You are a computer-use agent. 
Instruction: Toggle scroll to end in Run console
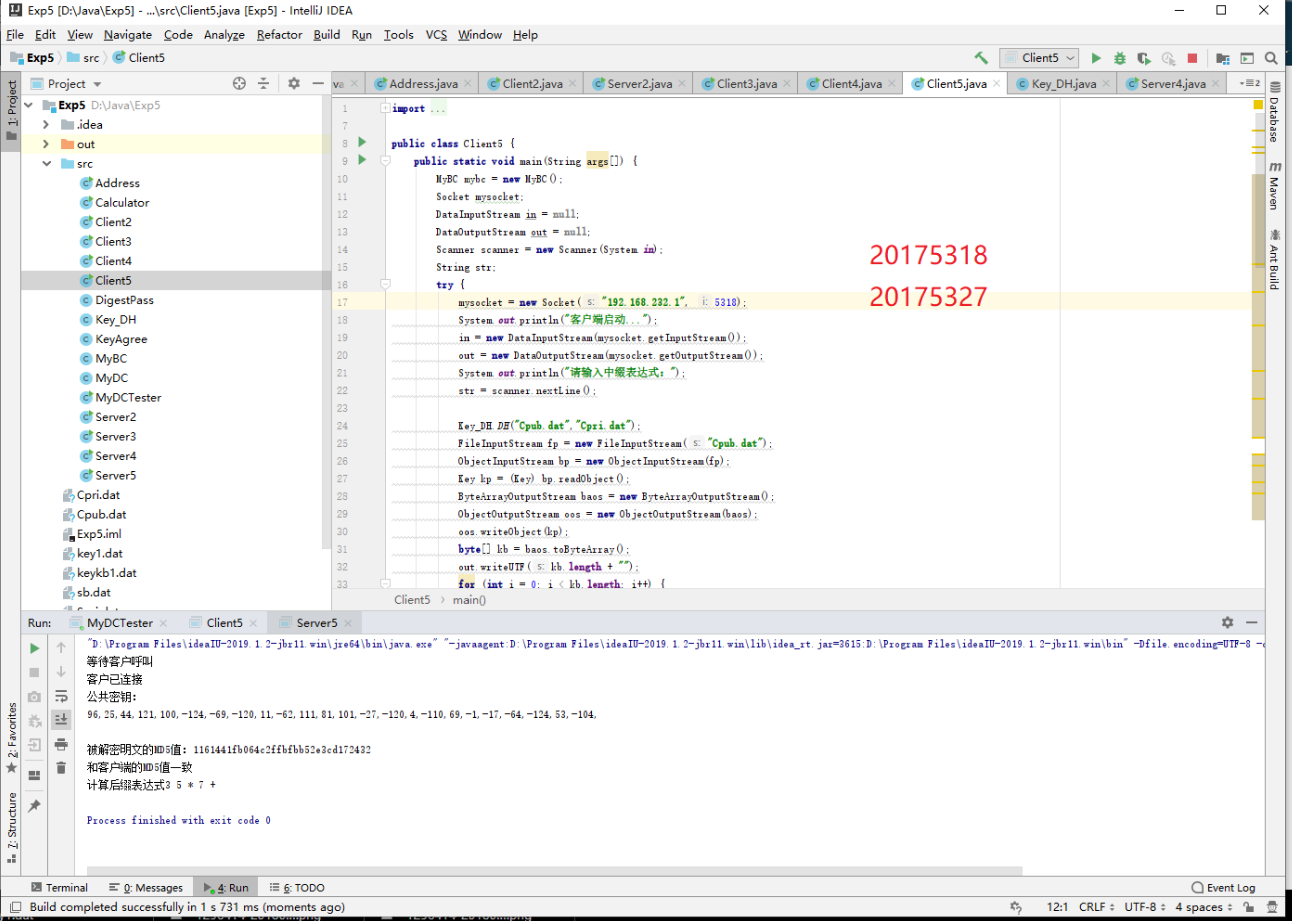(61, 720)
